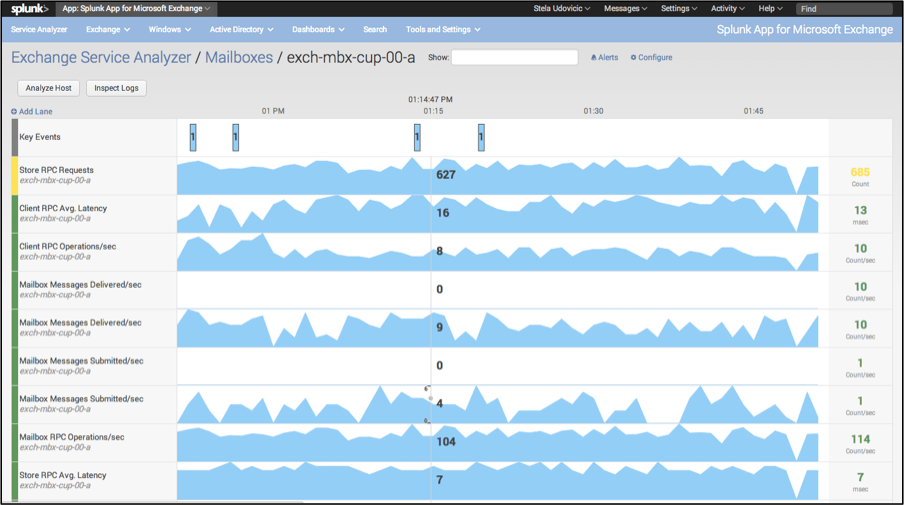The image size is (904, 505).
Task: Open the Tools and Settings menu
Action: tap(443, 29)
